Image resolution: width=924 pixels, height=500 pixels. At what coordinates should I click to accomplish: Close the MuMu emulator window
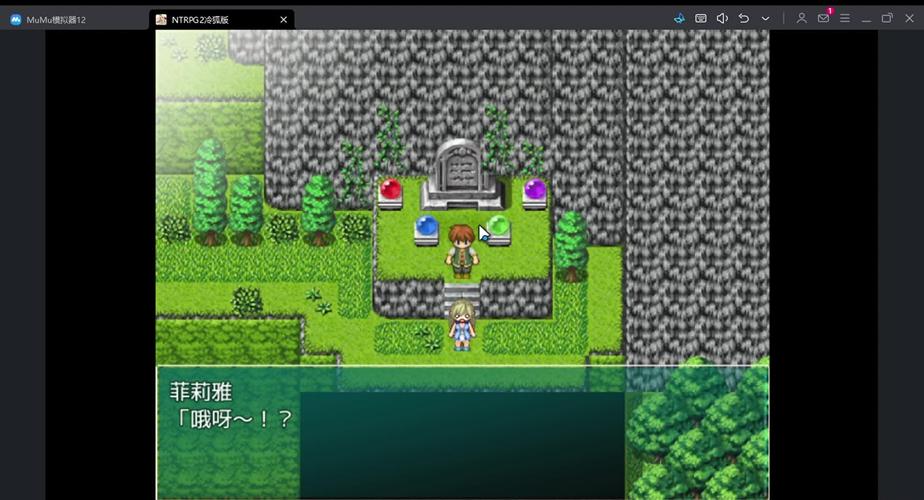909,18
